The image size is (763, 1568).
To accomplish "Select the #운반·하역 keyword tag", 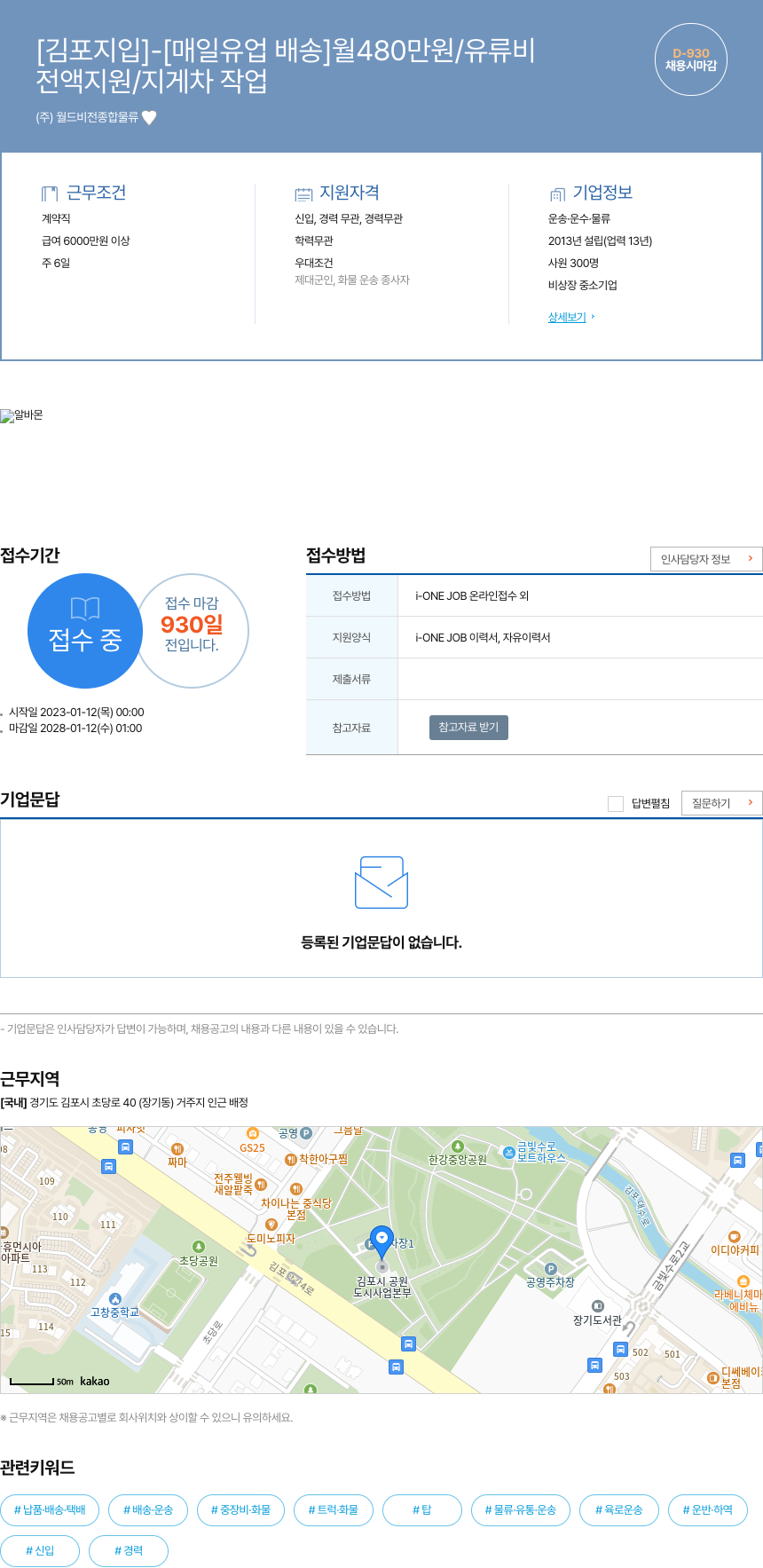I will coord(708,1509).
